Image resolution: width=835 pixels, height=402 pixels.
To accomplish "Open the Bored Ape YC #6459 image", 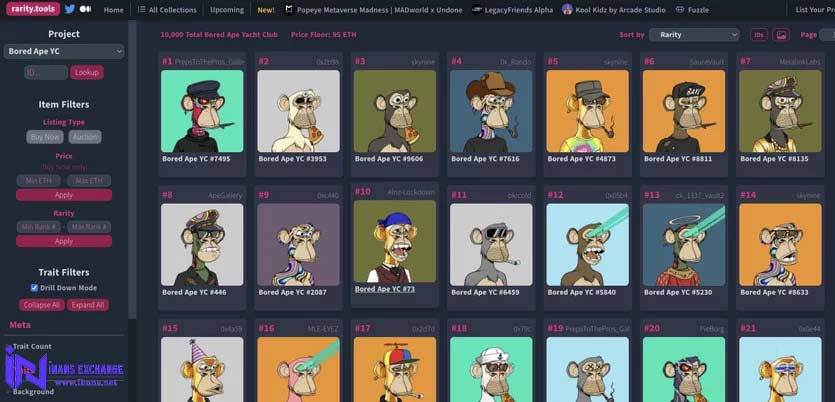I will point(491,244).
